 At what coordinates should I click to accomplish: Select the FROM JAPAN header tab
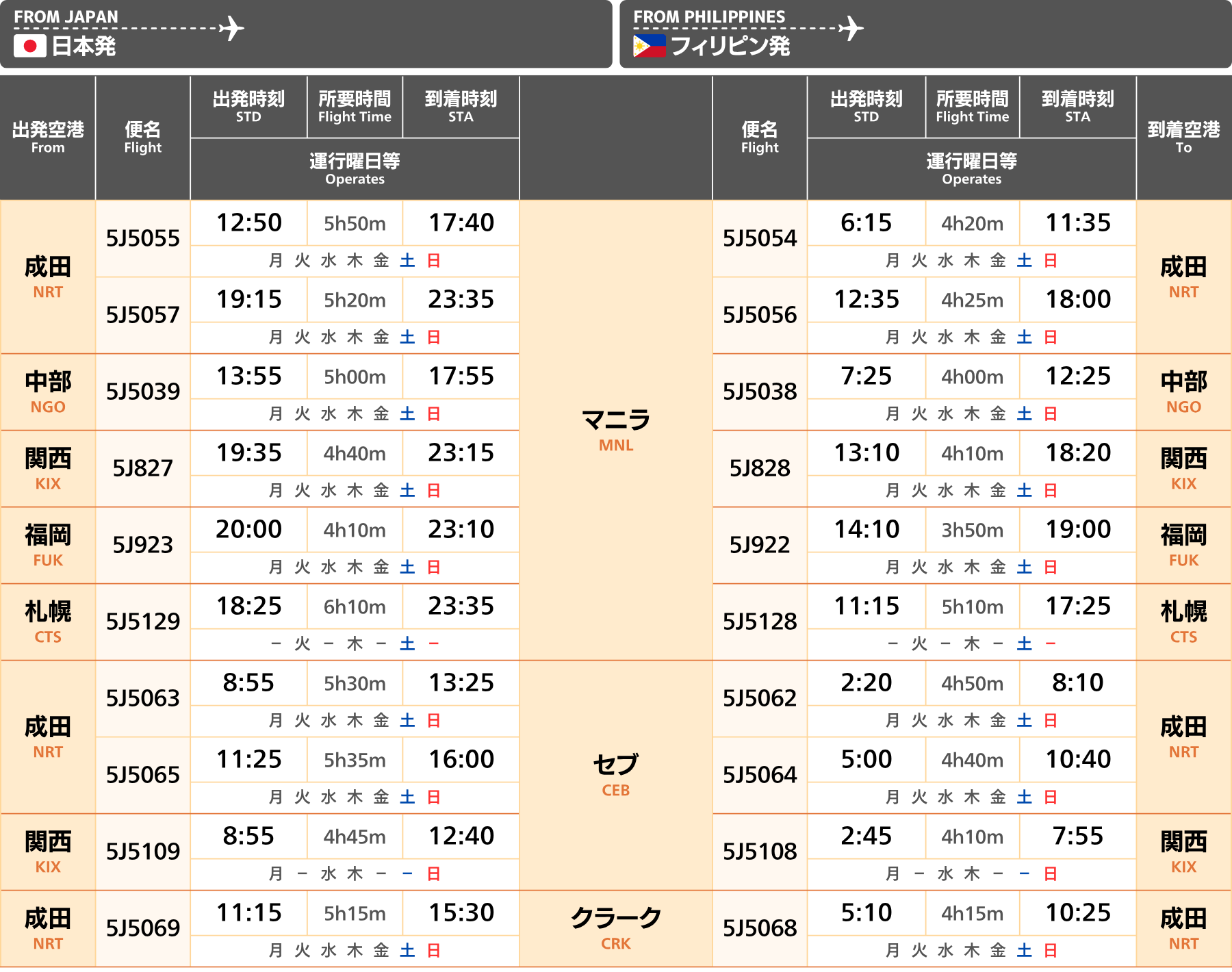(305, 34)
